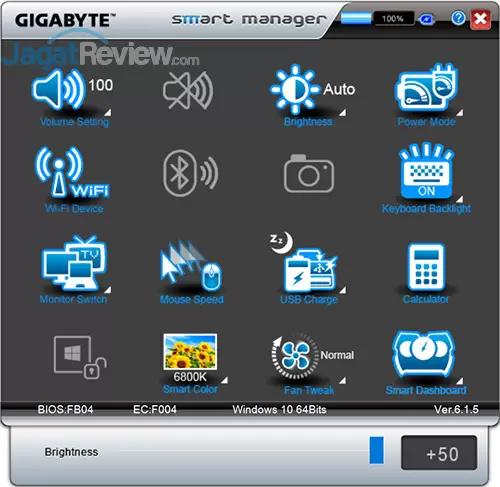Screen dimensions: 500x487
Task: Click Ver.6.1.5 in status bar
Action: click(456, 409)
